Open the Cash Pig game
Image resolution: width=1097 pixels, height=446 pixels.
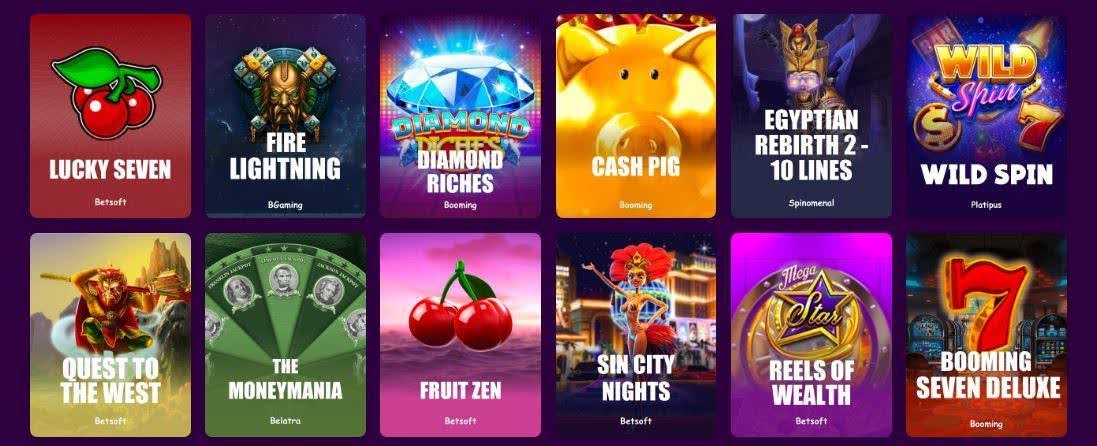(636, 116)
